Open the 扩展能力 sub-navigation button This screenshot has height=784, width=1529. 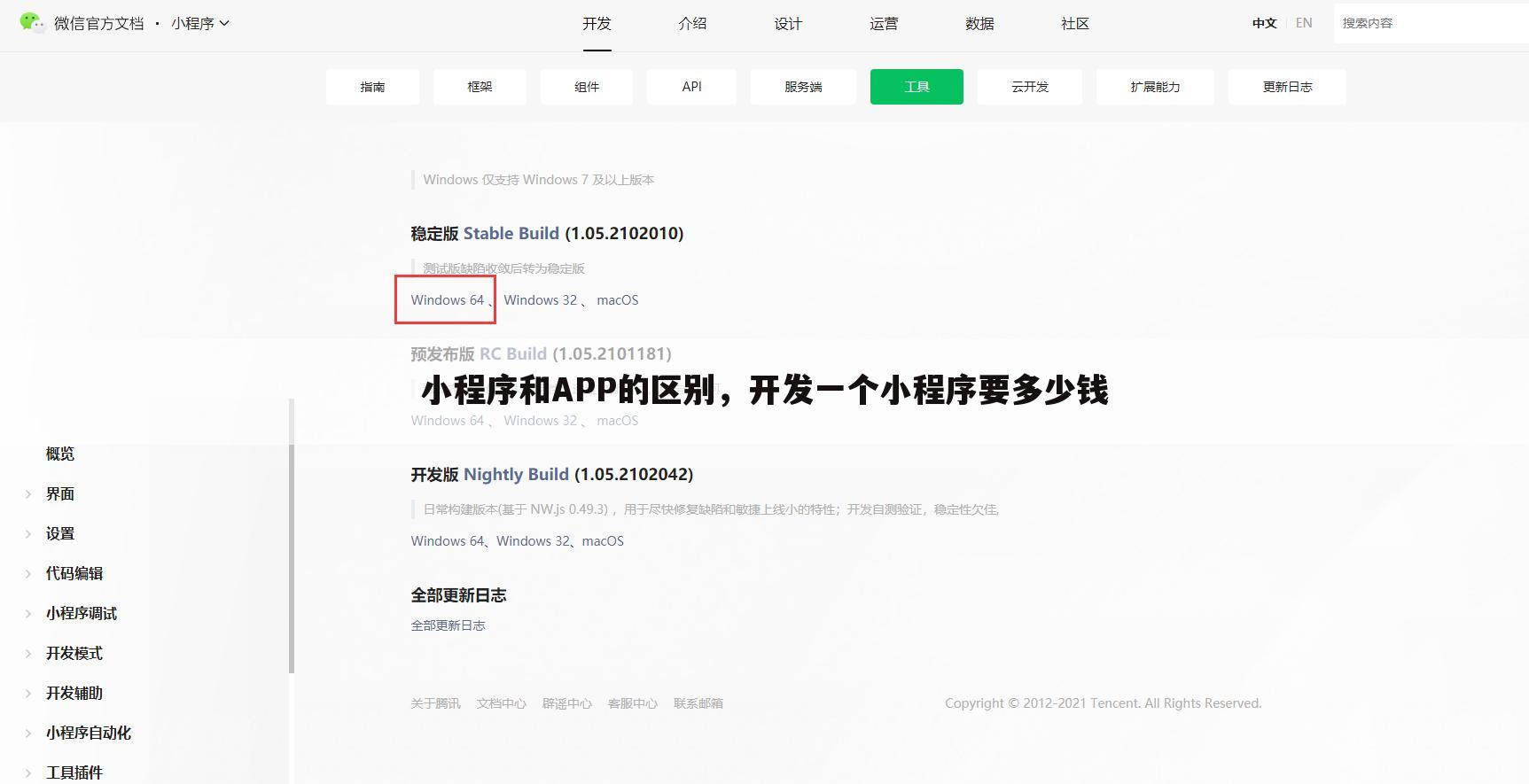pos(1155,87)
